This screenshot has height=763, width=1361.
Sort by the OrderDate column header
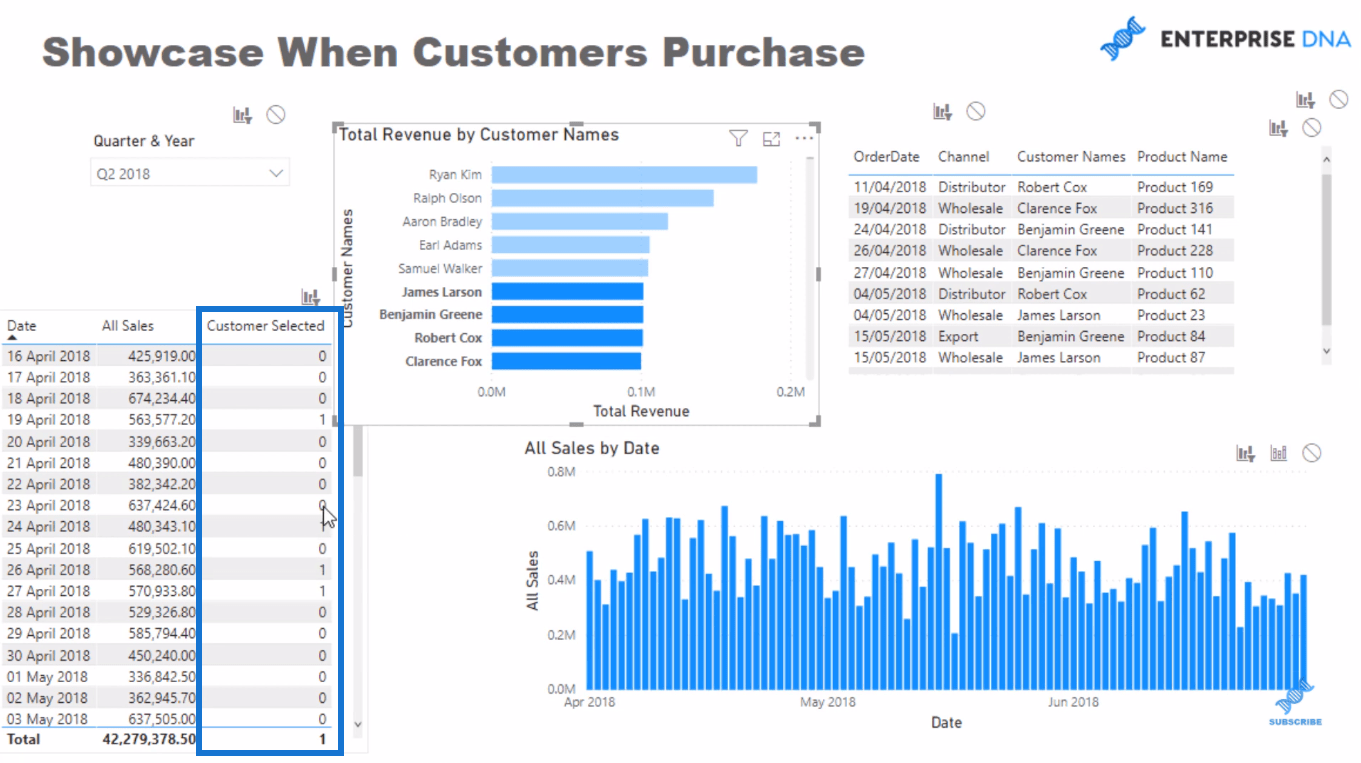886,157
